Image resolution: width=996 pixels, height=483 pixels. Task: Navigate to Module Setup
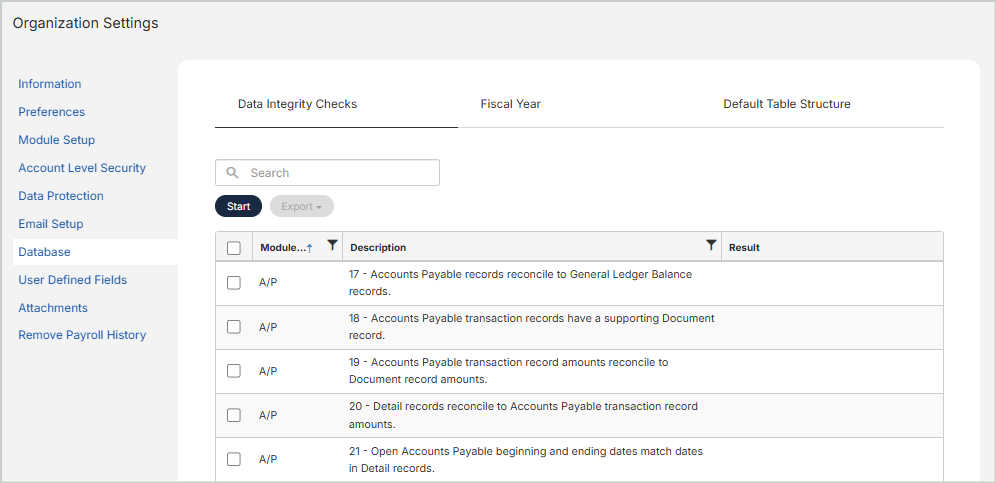pyautogui.click(x=57, y=140)
